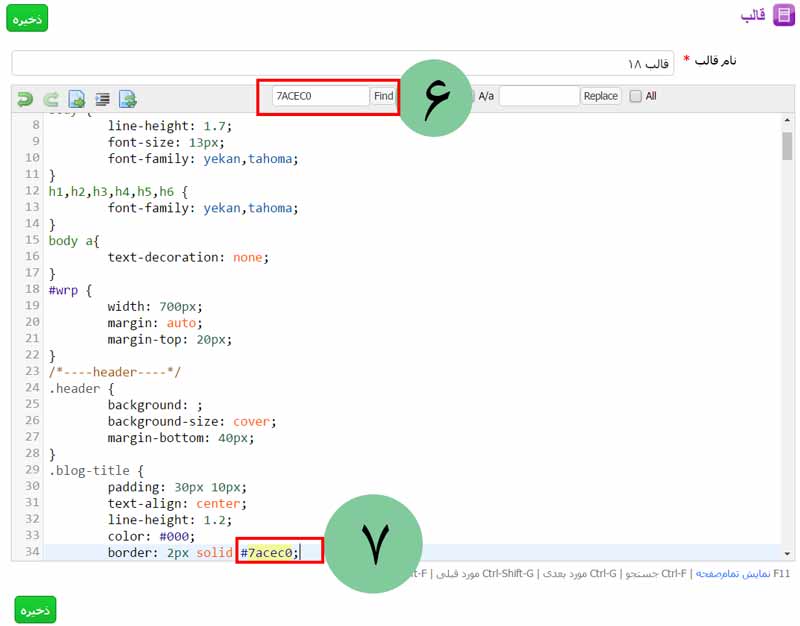The image size is (800, 626).
Task: Click the top green ذخیره save button
Action: pyautogui.click(x=27, y=18)
